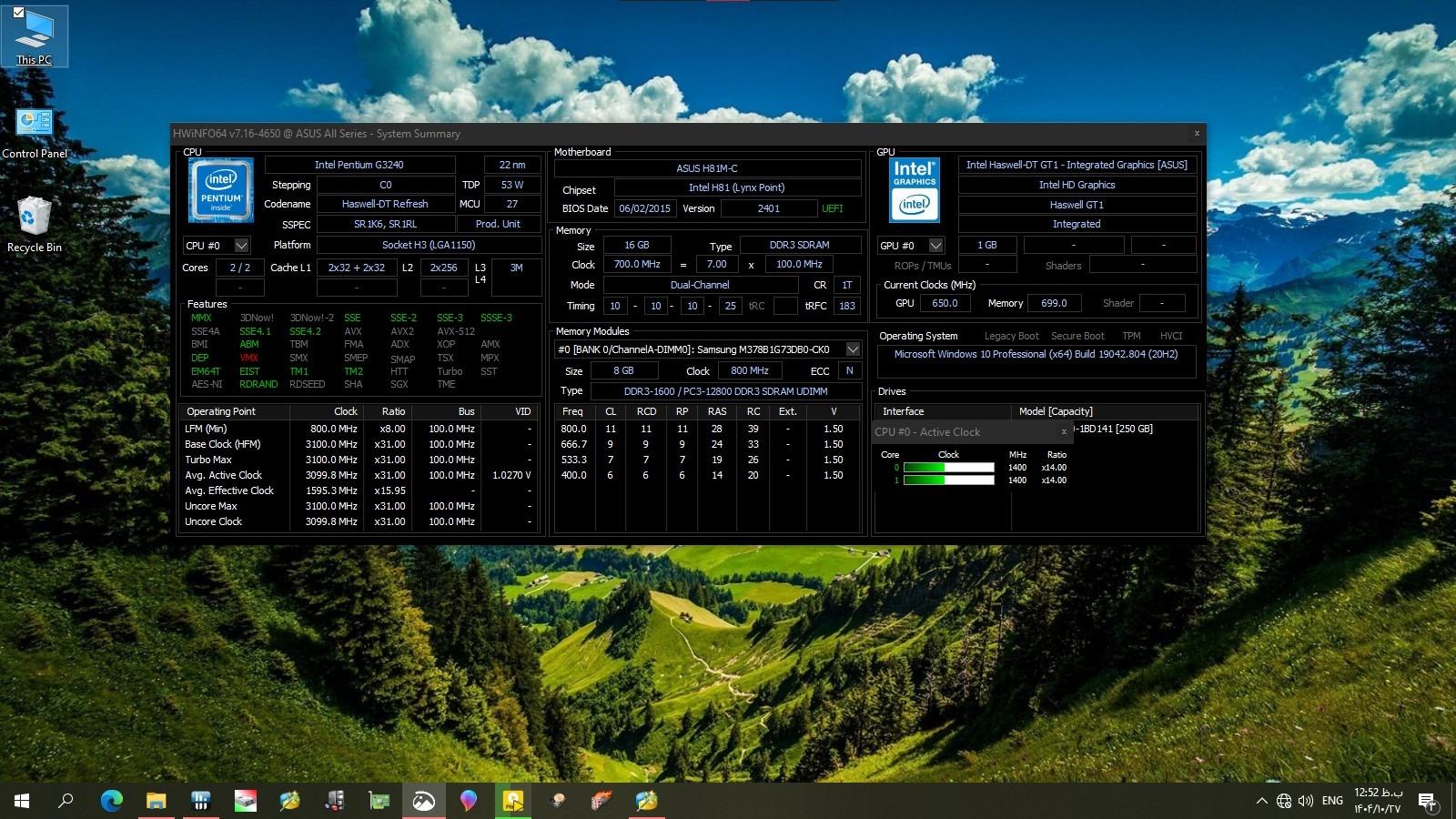Show hidden system tray icons
This screenshot has width=1456, height=819.
(1261, 801)
